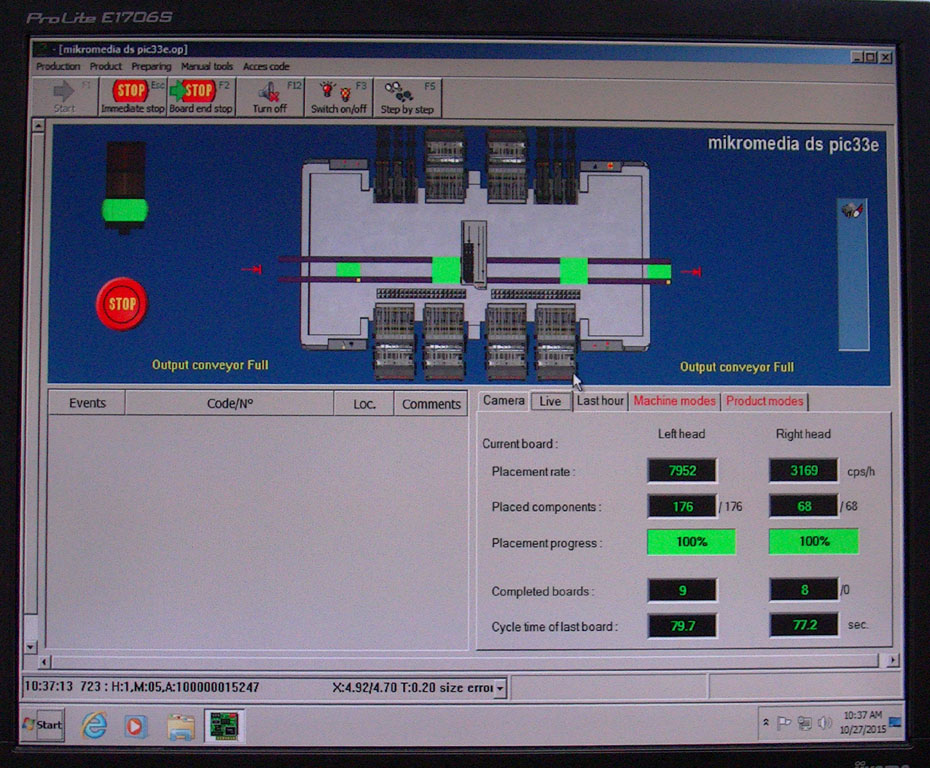Show hidden tray icons arrow

pyautogui.click(x=766, y=722)
